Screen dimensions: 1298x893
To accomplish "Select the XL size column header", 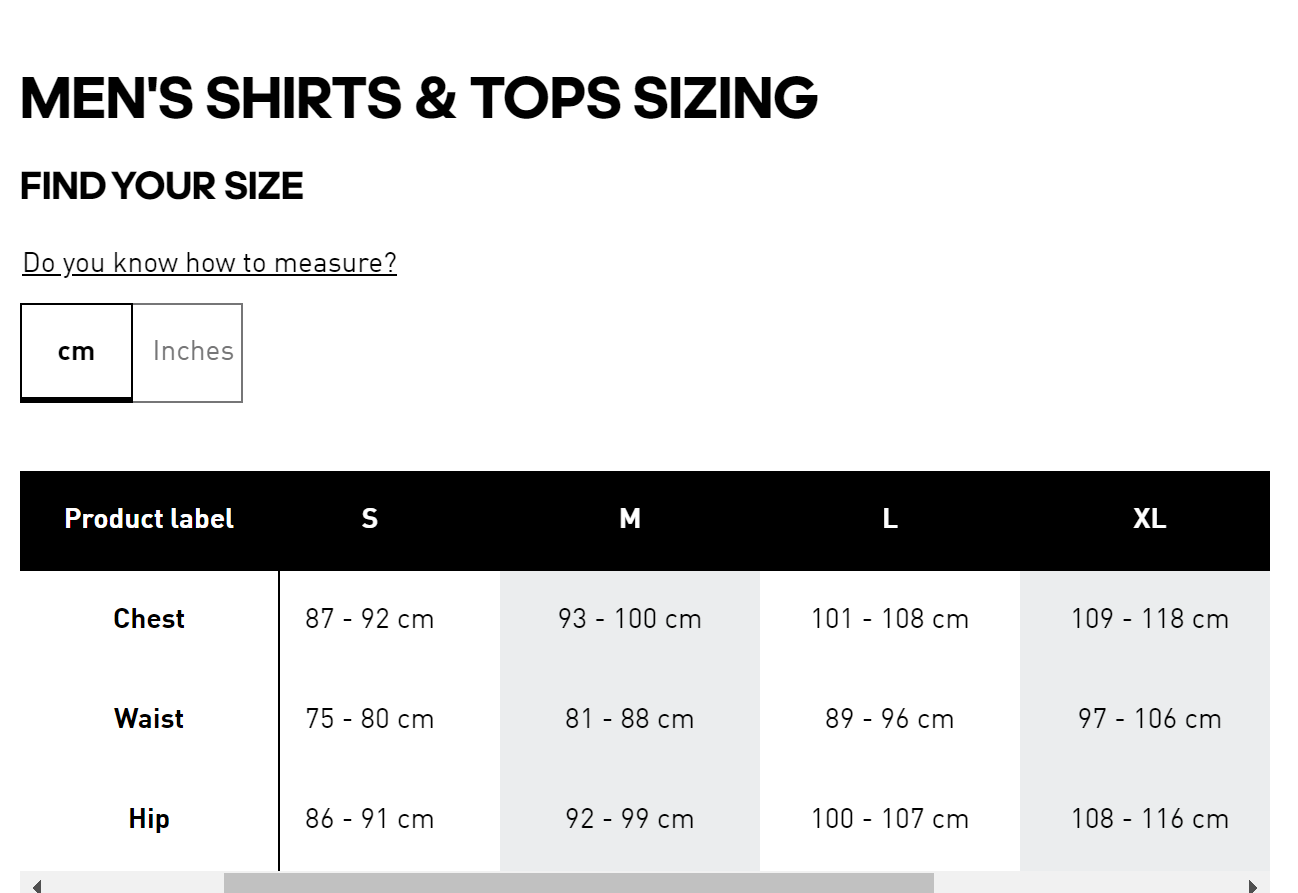I will tap(1149, 519).
